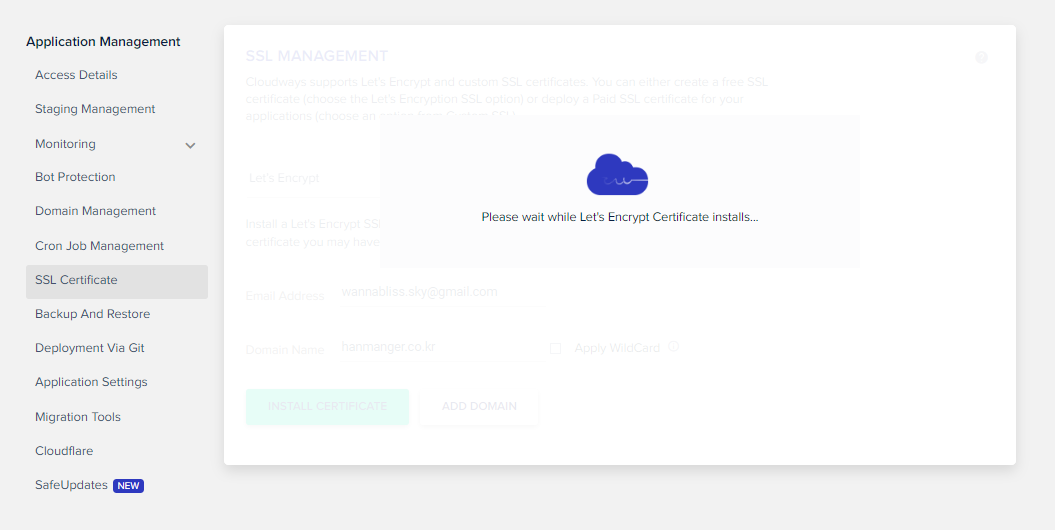Go to Cron Job Management
Screen dimensions: 1055x530
click(x=99, y=246)
